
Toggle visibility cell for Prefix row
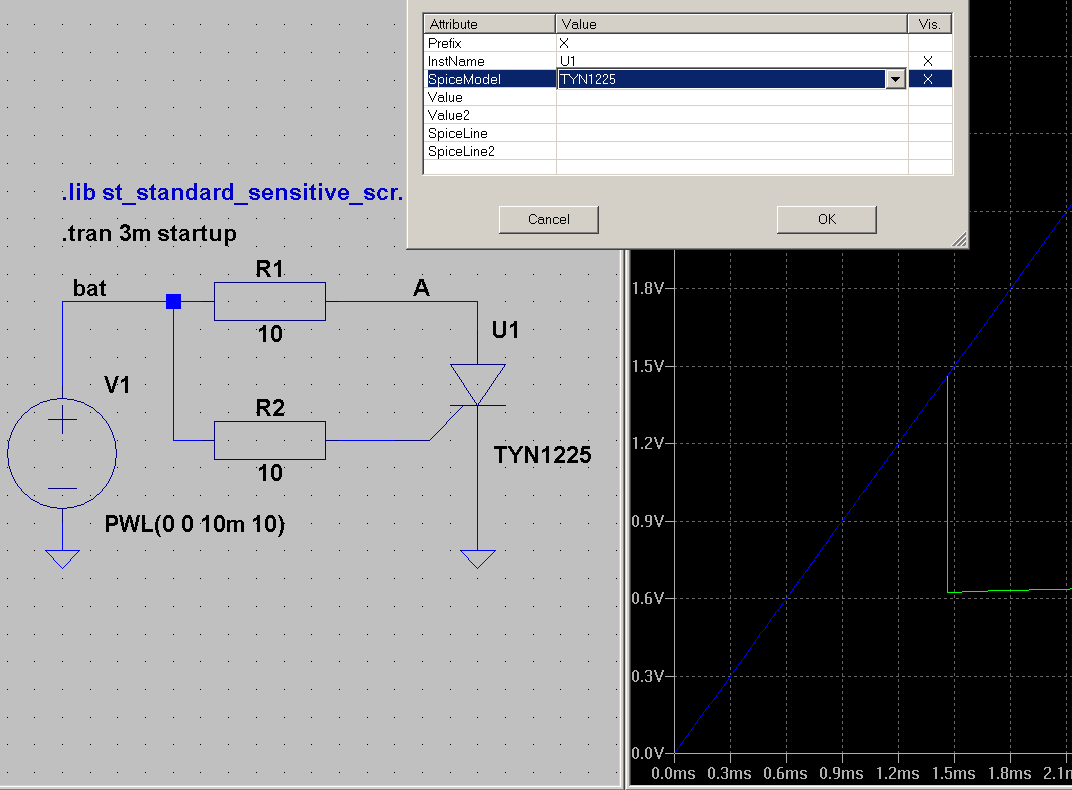pos(928,43)
